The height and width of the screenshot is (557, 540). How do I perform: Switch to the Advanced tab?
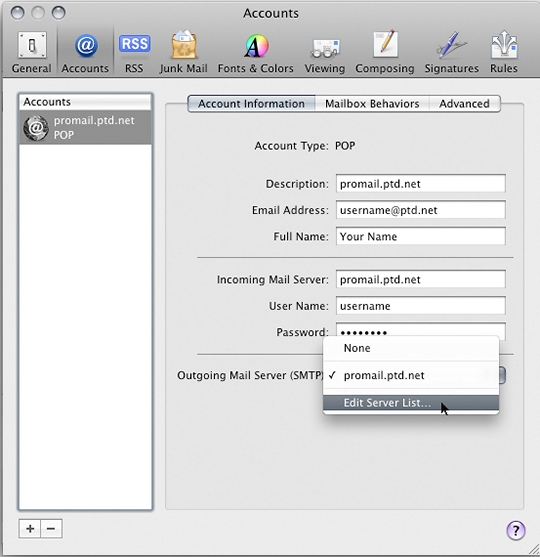[464, 104]
